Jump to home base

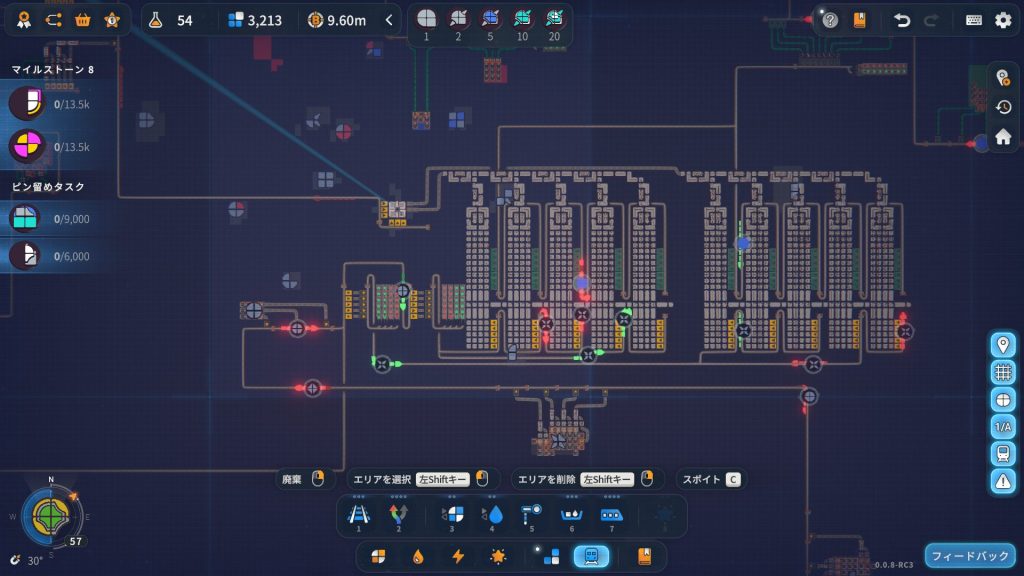pos(1003,137)
